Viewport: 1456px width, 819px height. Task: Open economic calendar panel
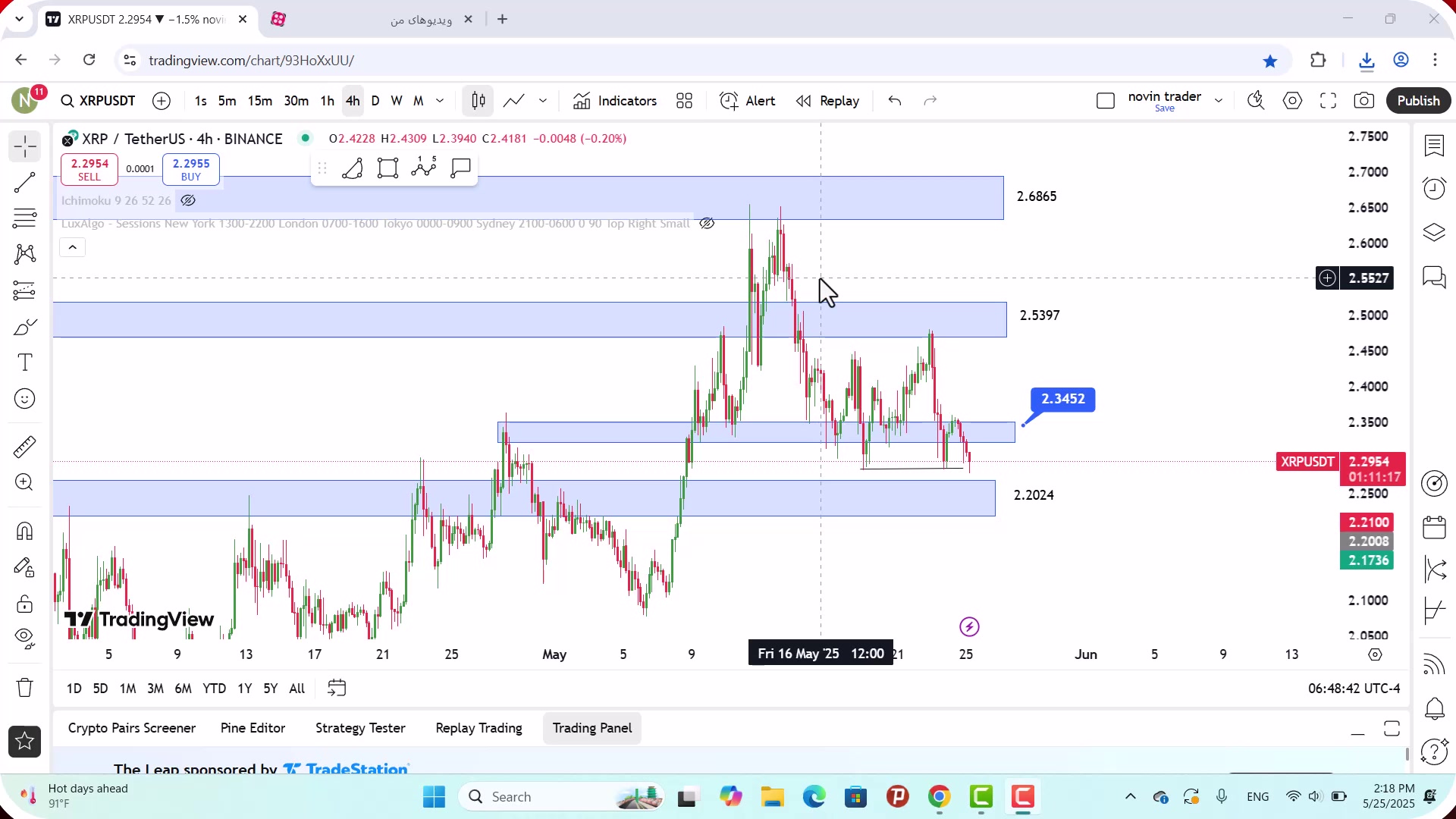point(1434,526)
